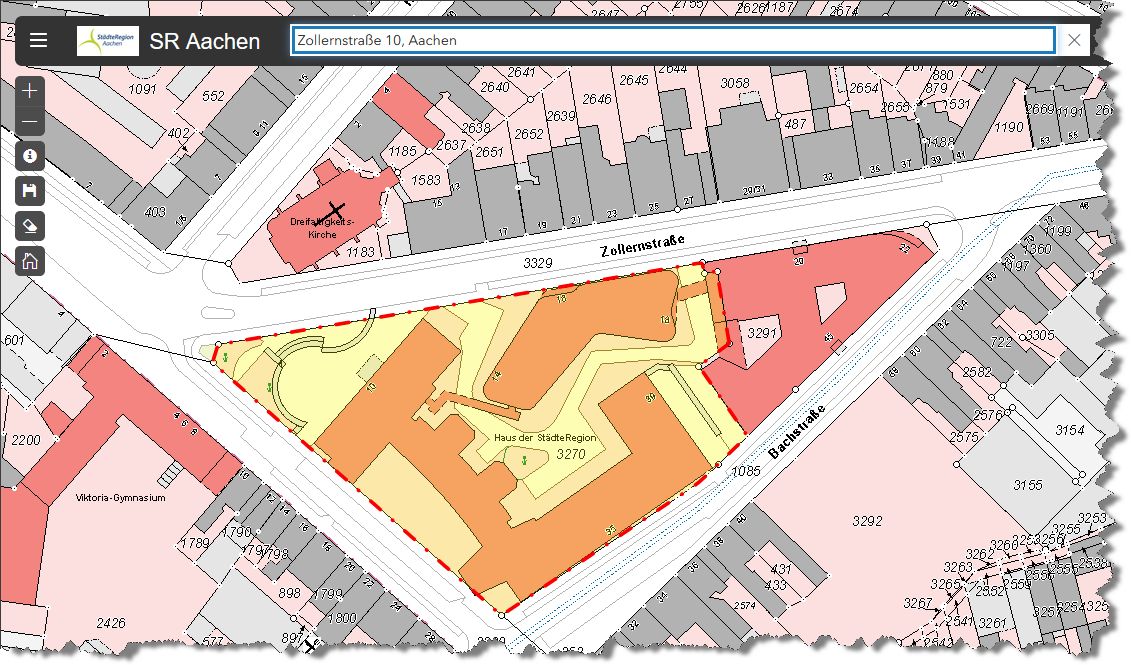The width and height of the screenshot is (1131, 665).
Task: Select parcel number 2426
Action: [x=111, y=622]
